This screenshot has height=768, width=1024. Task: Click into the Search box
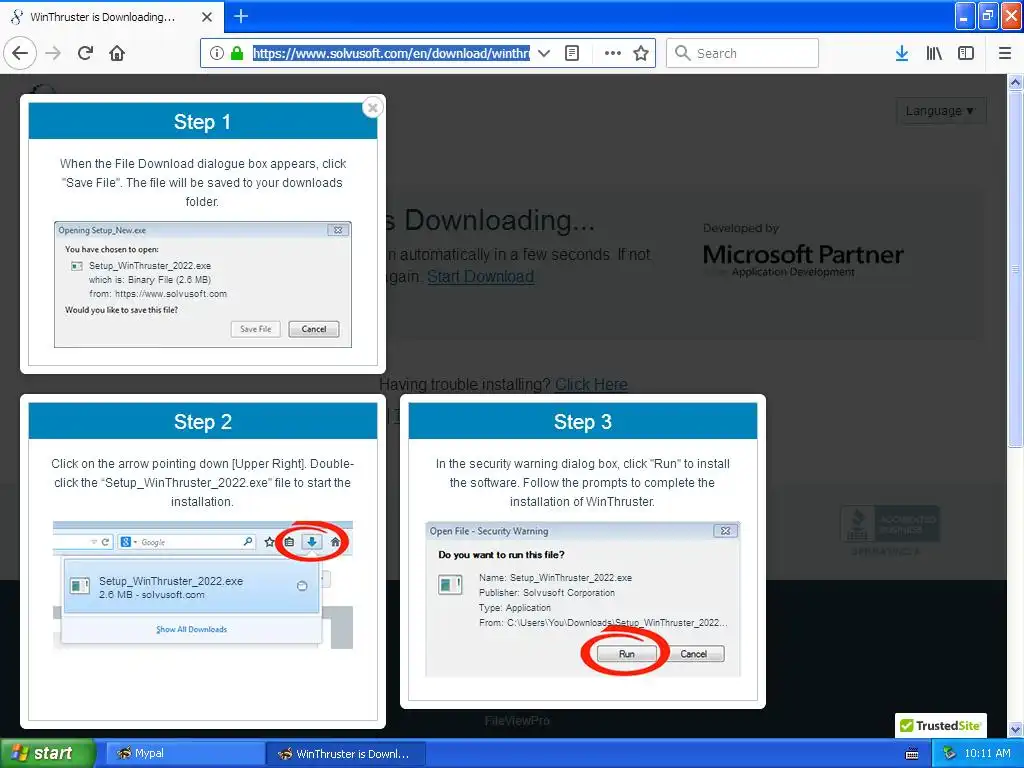(743, 53)
